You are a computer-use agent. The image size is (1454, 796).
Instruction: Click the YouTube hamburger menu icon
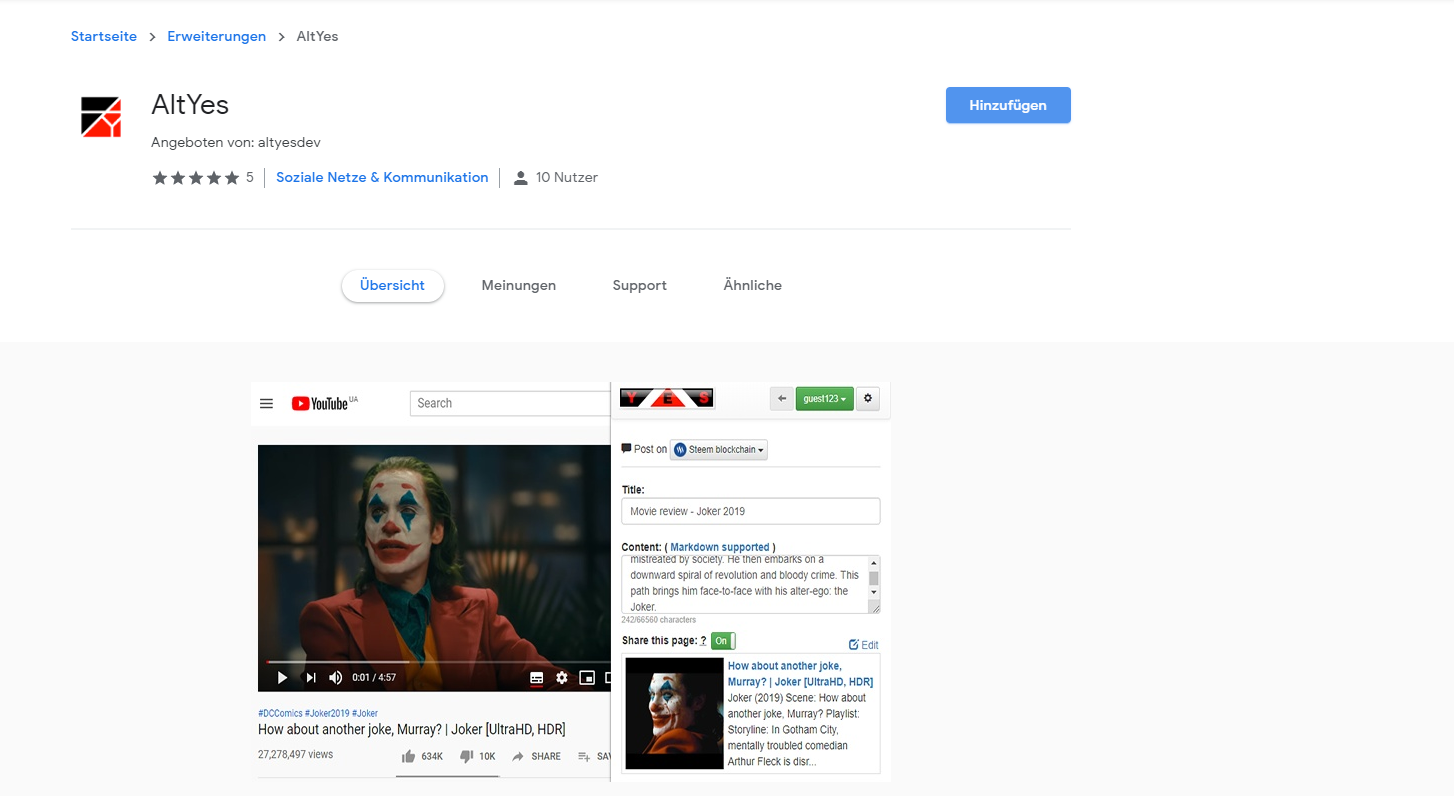(x=266, y=404)
